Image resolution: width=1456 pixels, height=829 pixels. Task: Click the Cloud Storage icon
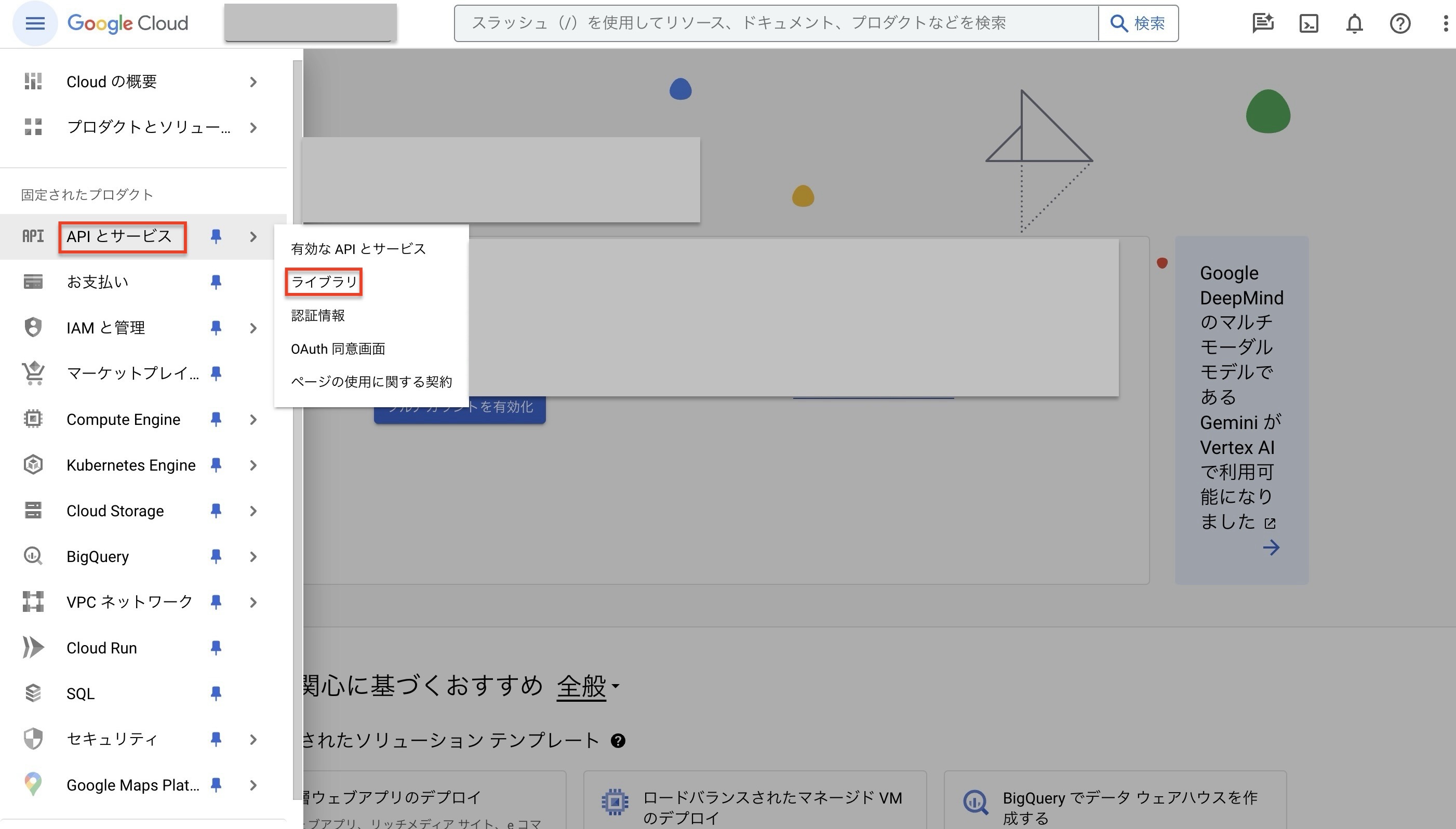(33, 510)
